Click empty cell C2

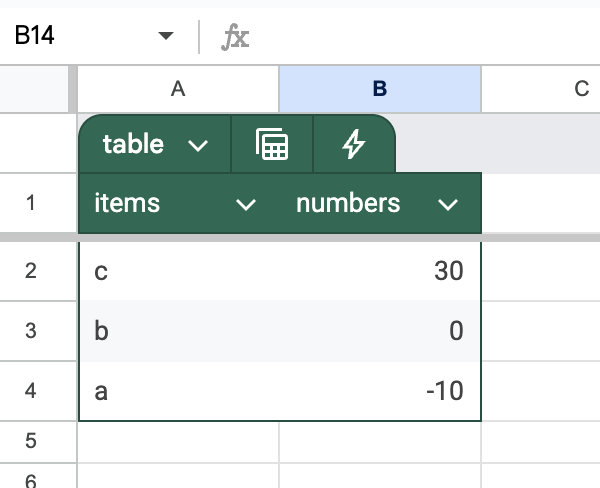tap(541, 271)
